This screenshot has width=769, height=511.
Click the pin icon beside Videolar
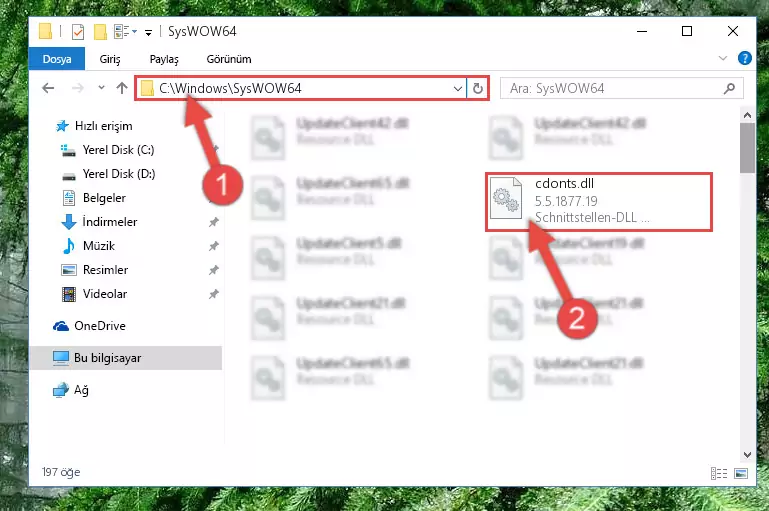point(213,294)
